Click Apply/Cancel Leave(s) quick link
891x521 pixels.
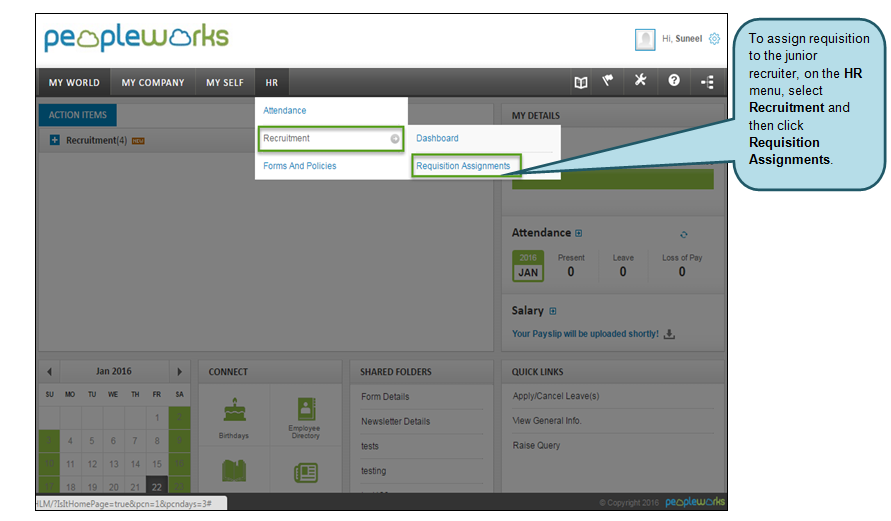click(556, 396)
